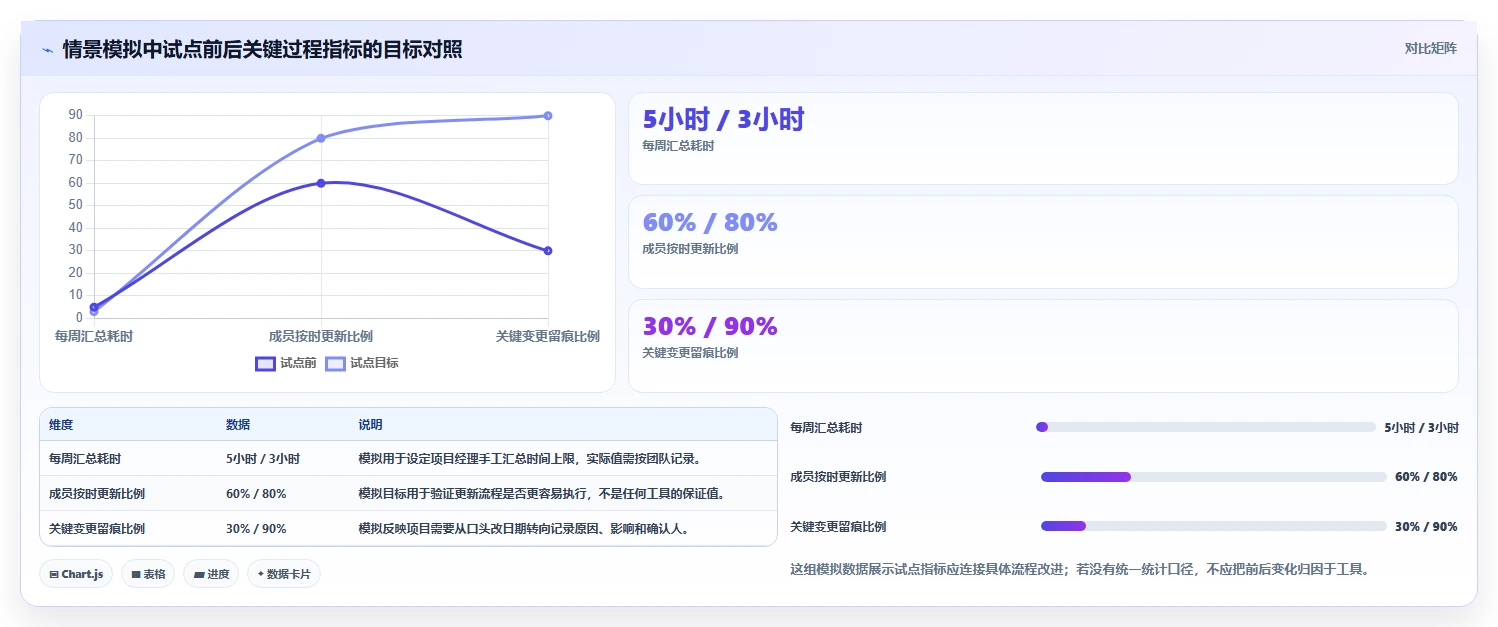1498x627 pixels.
Task: Click the 成员按时更新比例 label left of its progress bar
Action: click(838, 477)
